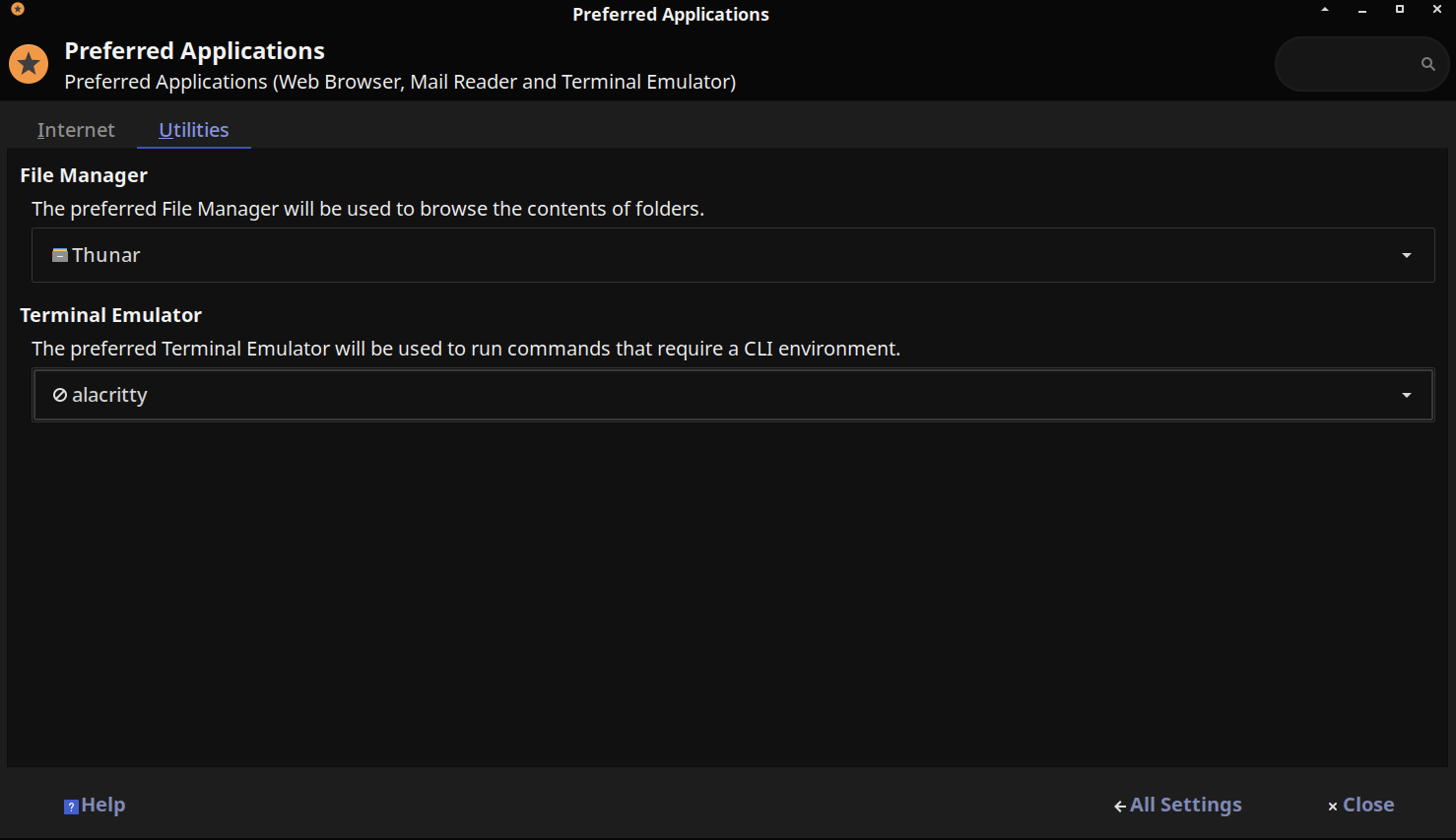Expand the Thunar dropdown arrow
1456x840 pixels.
click(1406, 254)
